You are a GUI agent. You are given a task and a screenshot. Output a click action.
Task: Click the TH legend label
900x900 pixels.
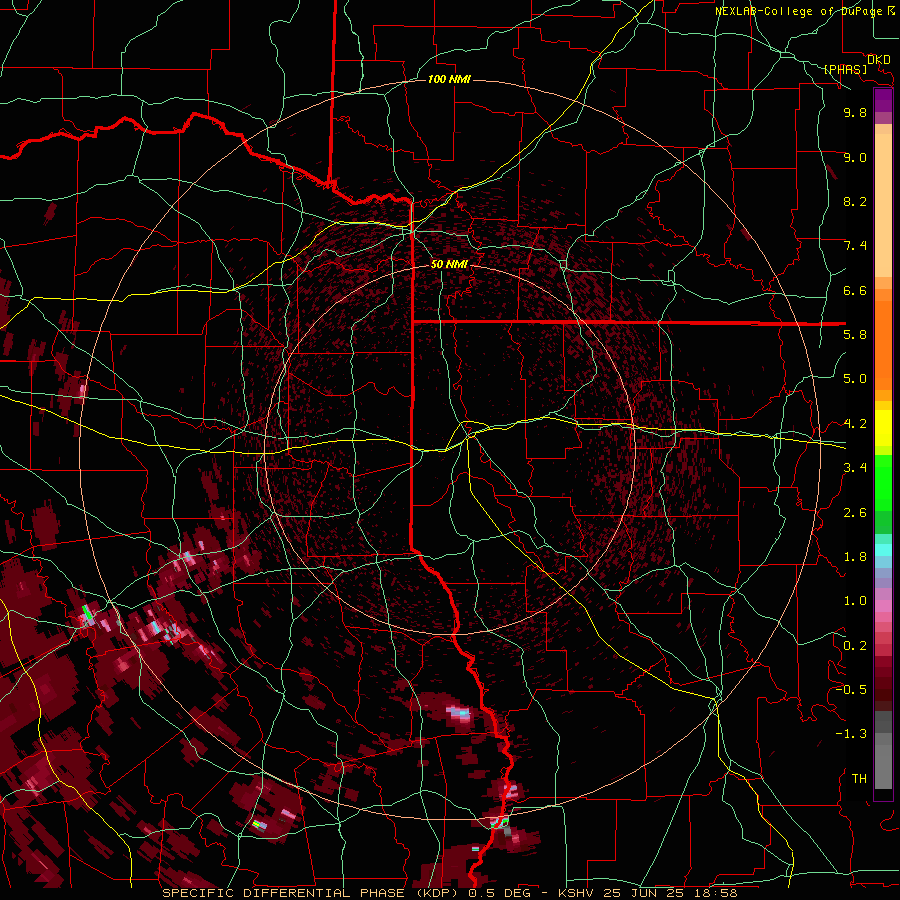[x=859, y=779]
